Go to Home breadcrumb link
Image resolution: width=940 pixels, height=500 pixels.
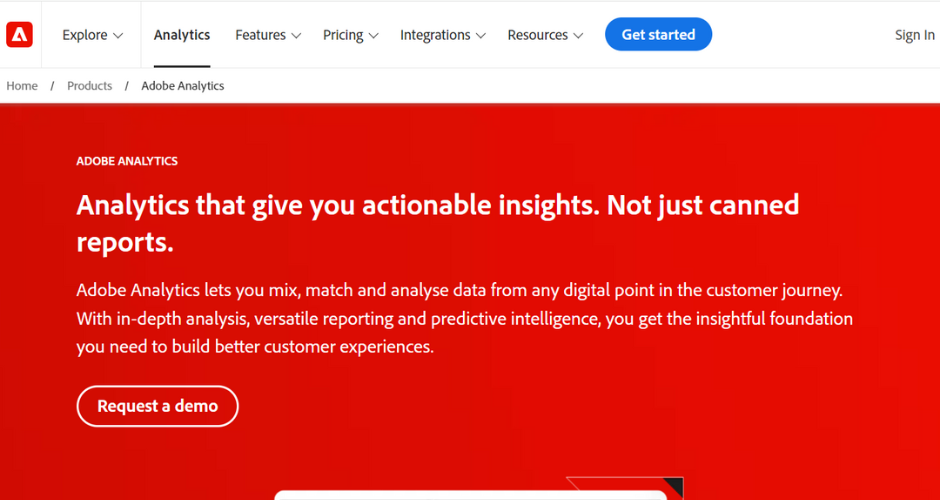[x=22, y=86]
